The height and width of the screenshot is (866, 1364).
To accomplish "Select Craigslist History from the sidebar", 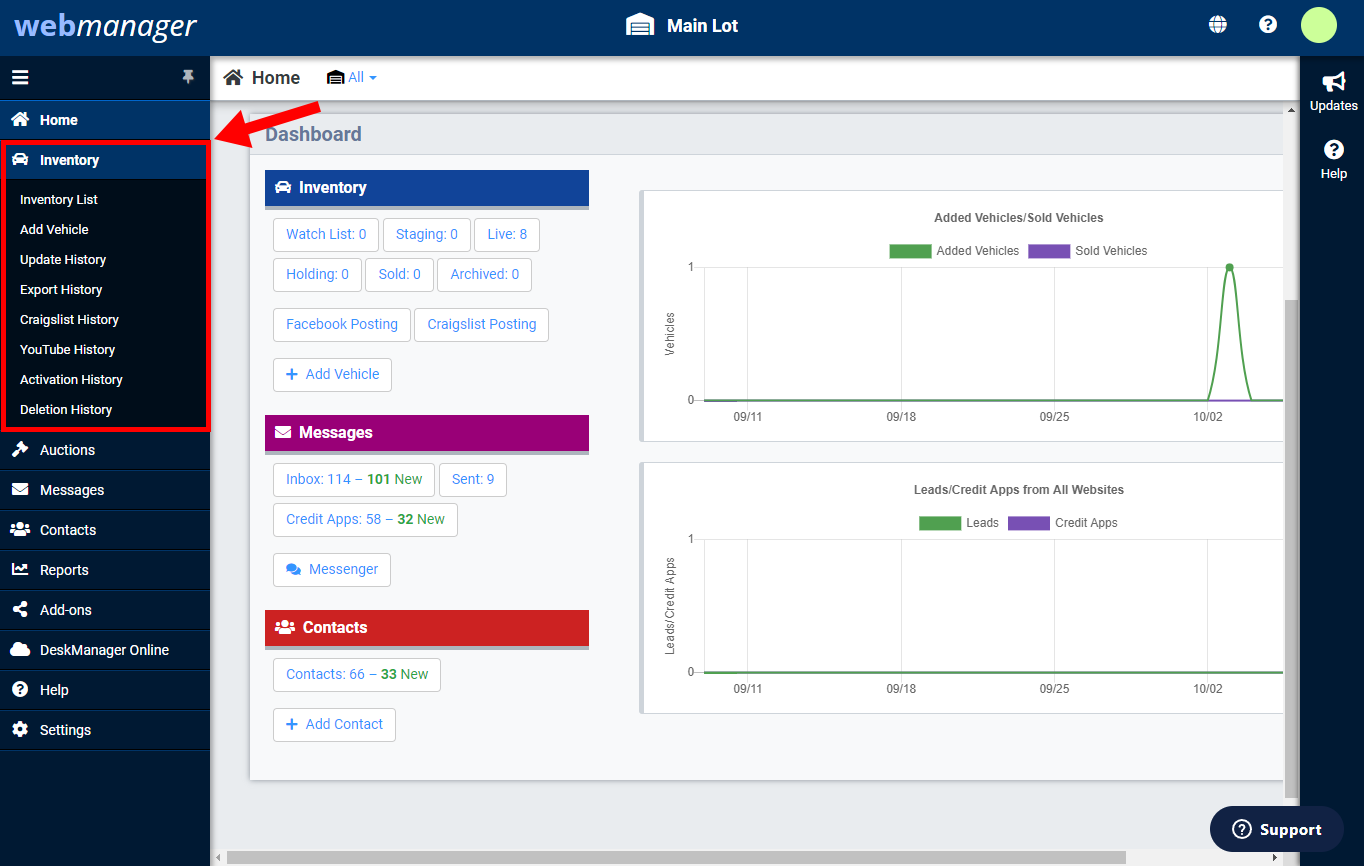I will (x=67, y=319).
